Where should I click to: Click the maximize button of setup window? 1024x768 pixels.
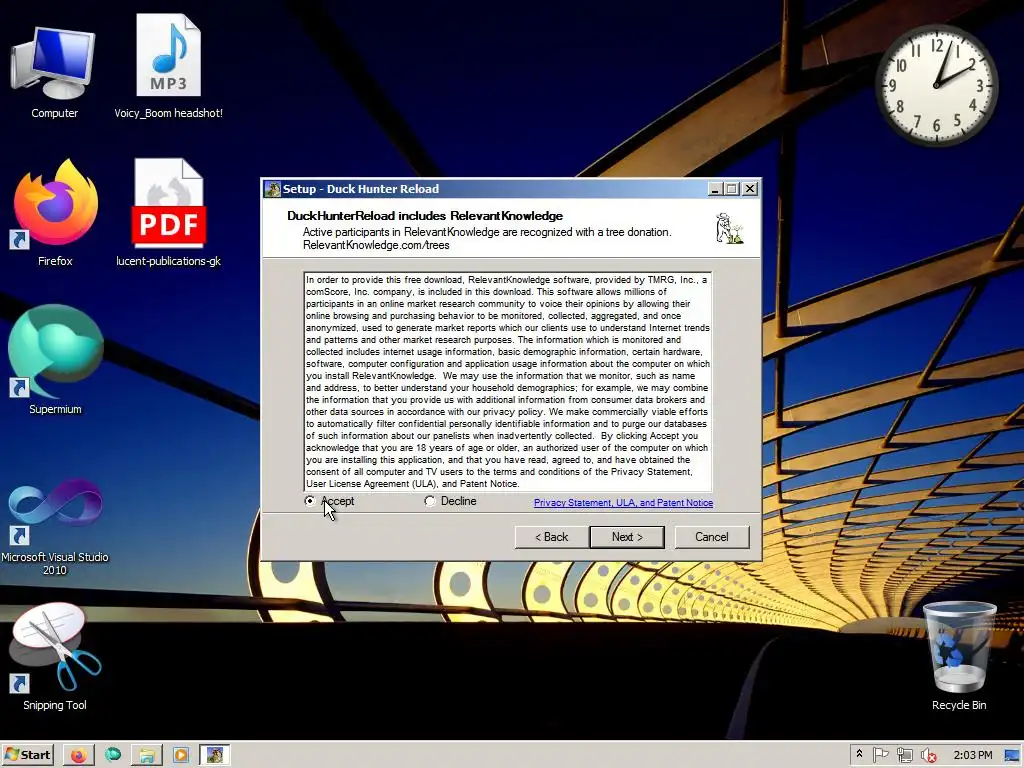732,189
